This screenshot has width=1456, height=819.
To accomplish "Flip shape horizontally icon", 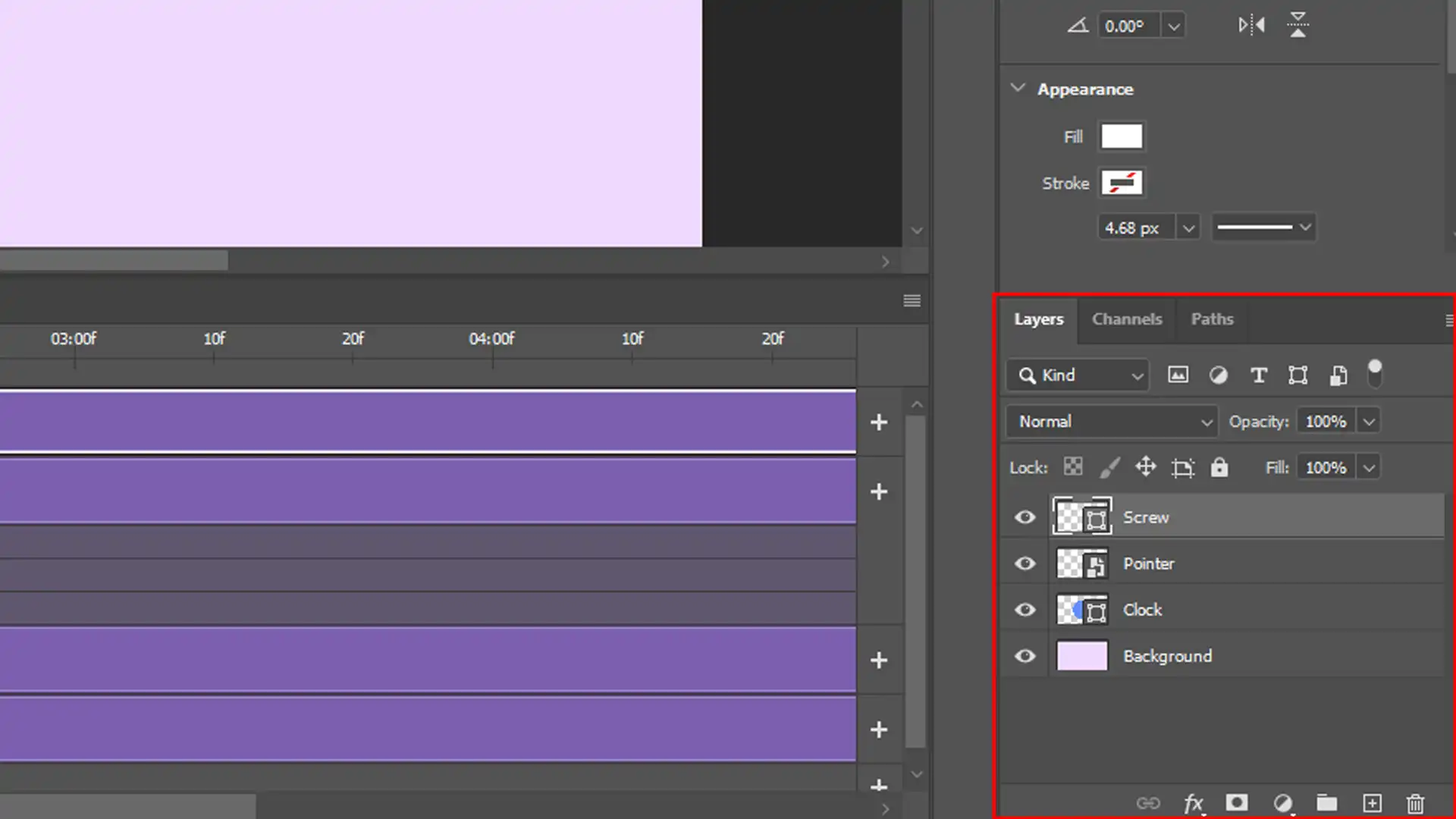I will point(1251,25).
